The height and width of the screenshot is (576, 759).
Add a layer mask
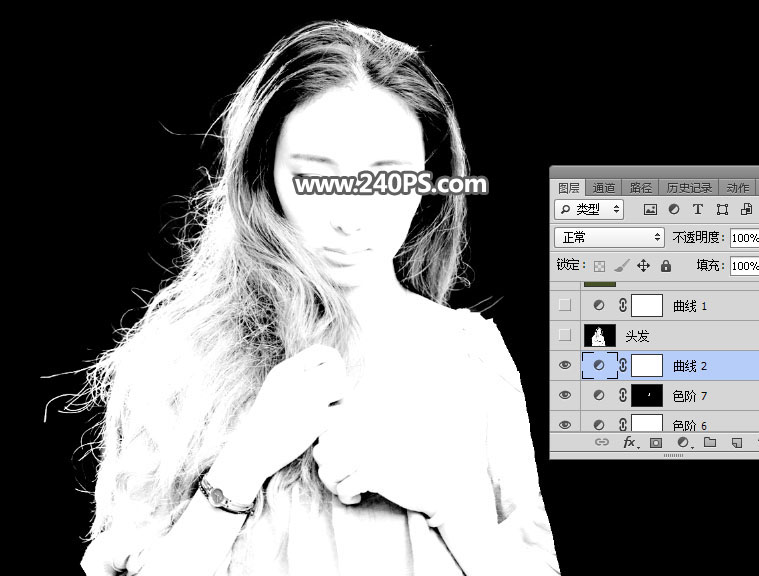656,442
